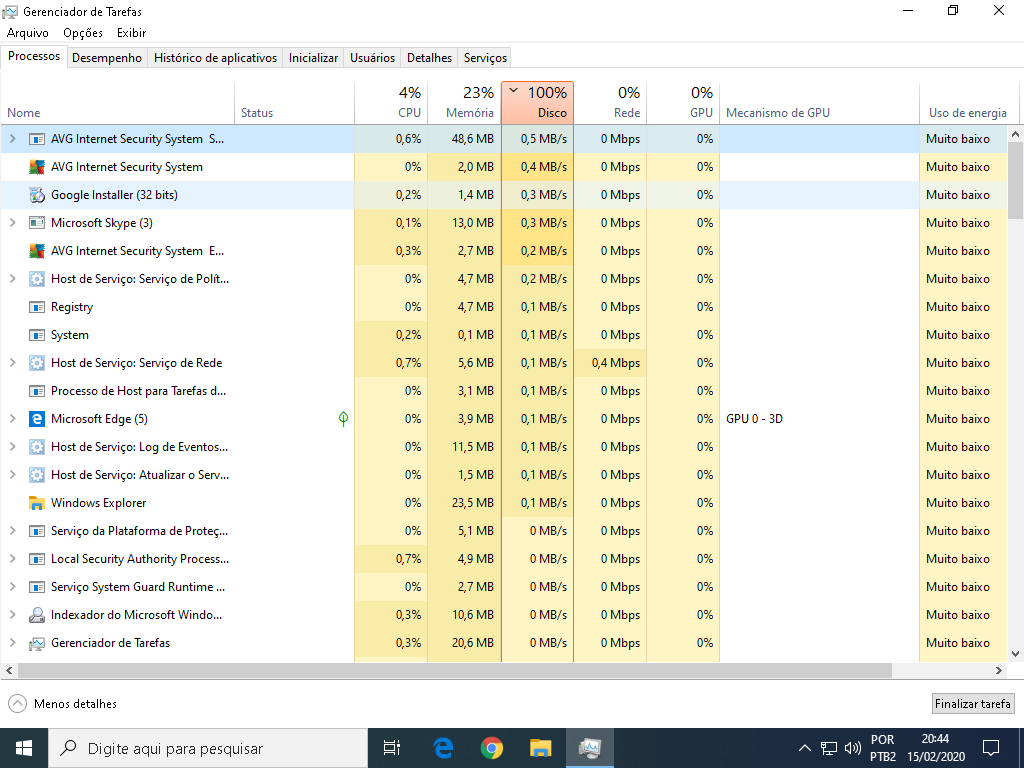This screenshot has height=768, width=1024.
Task: Switch to the Desempenho tab
Action: 107,57
